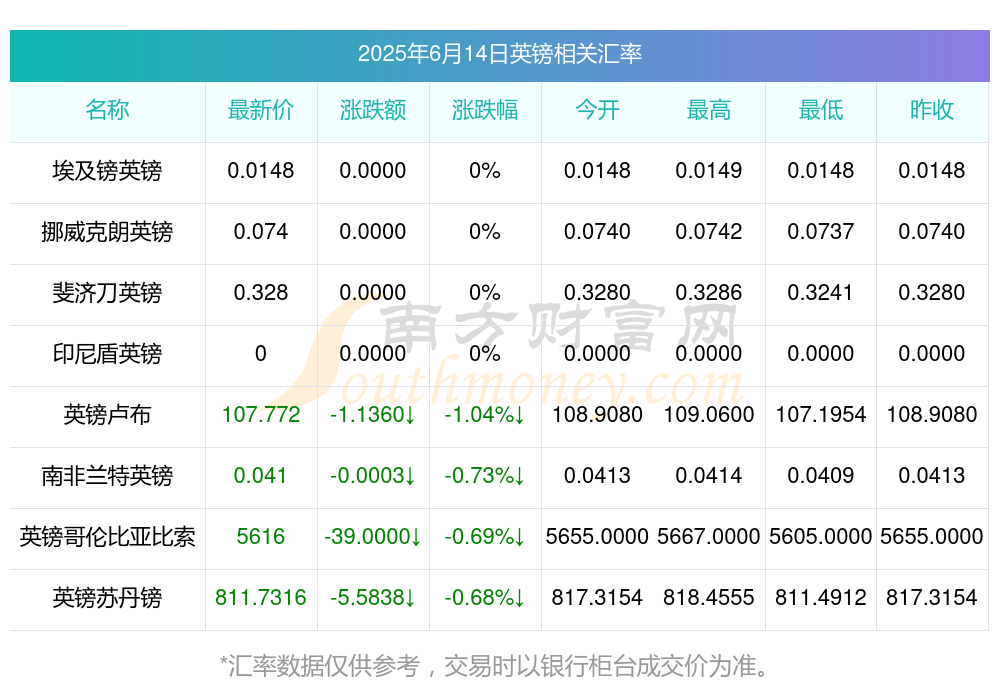Viewport: 1000px width, 698px height.
Task: Select low value 0.3241 for 斐济刀英镑
Action: 821,292
